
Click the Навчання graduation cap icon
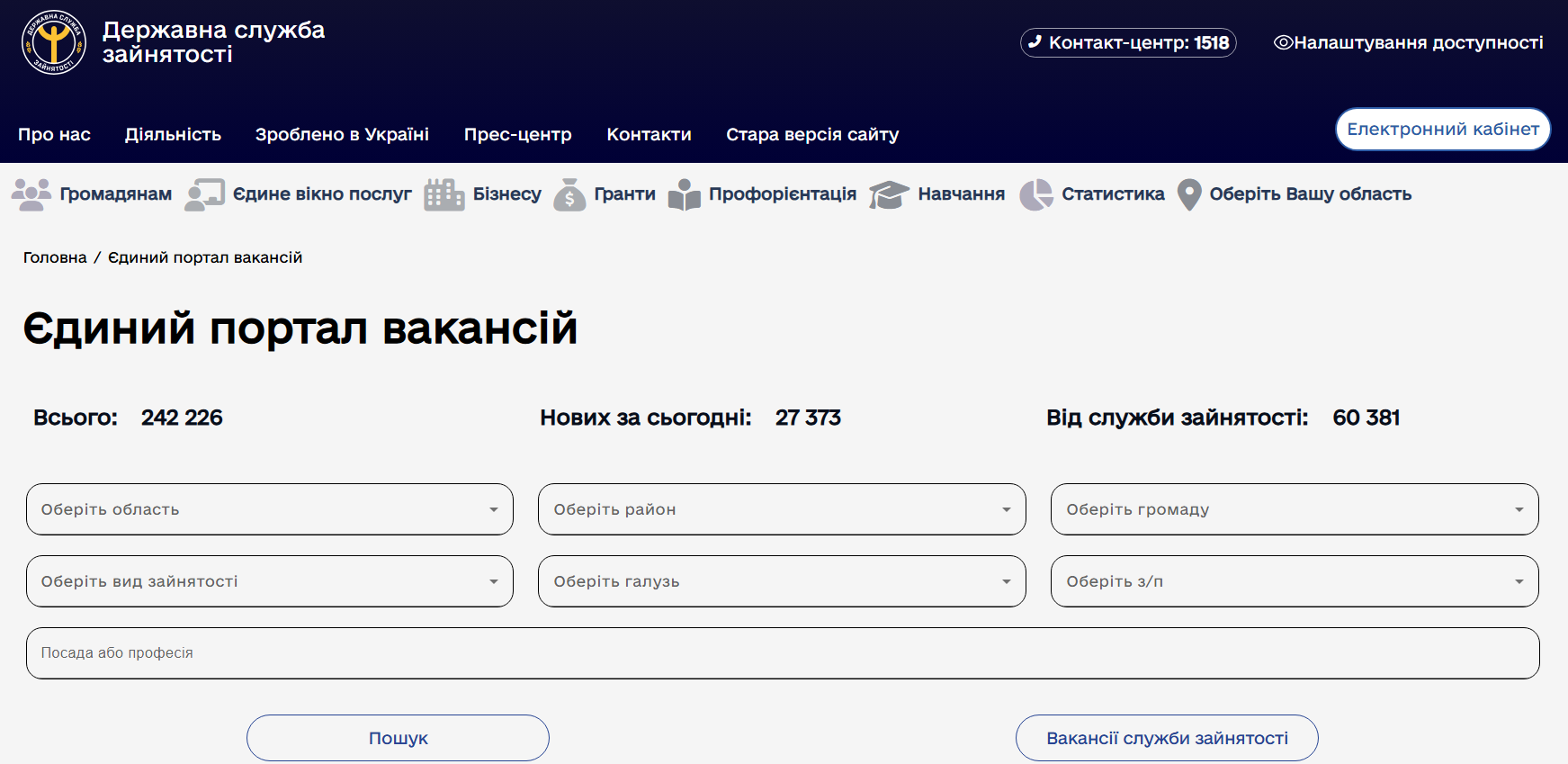point(889,194)
